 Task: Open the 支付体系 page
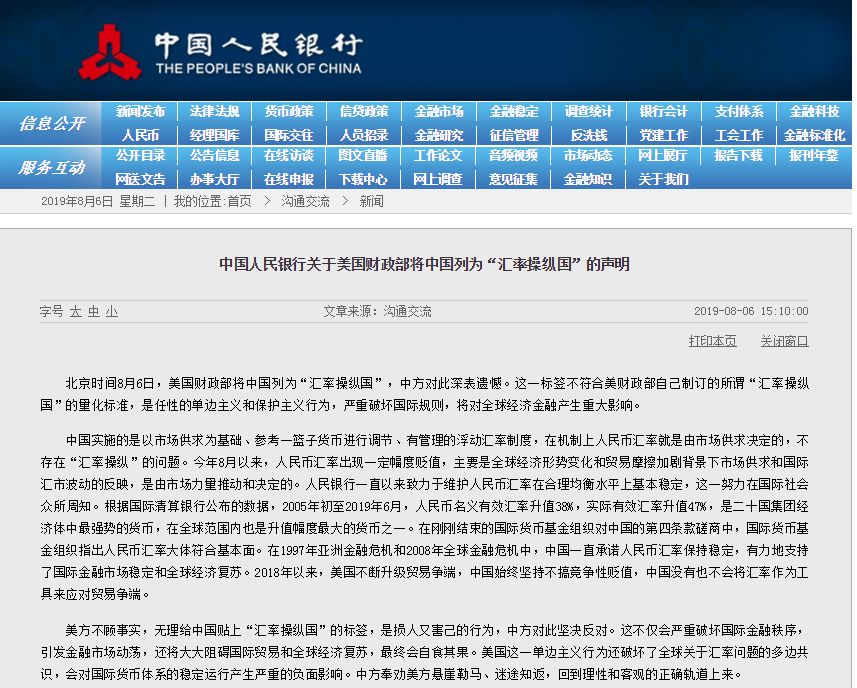[739, 111]
